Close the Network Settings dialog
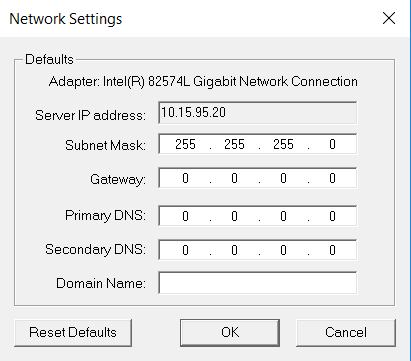This screenshot has width=411, height=361. [389, 18]
